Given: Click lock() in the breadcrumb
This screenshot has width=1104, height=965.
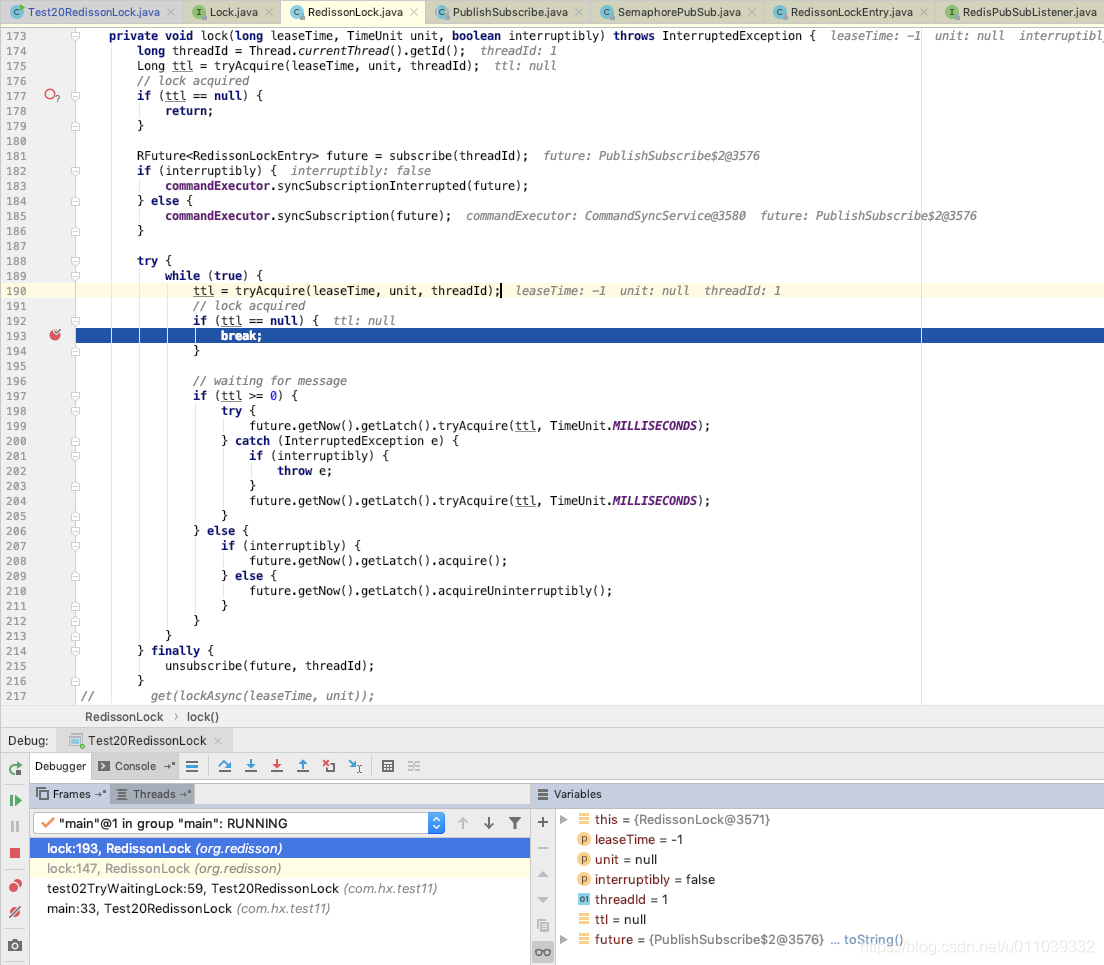Looking at the screenshot, I should coord(203,717).
